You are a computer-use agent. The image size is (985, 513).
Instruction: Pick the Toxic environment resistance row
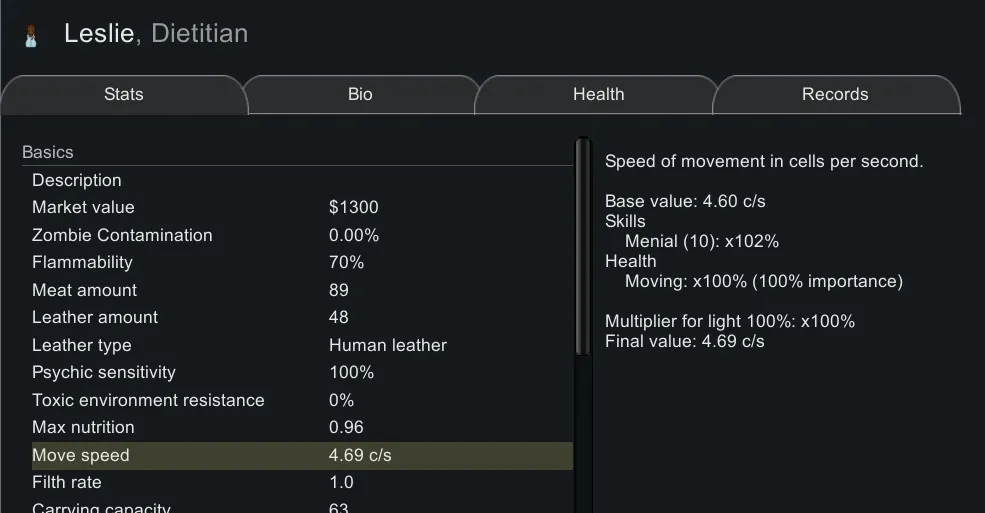[300, 400]
